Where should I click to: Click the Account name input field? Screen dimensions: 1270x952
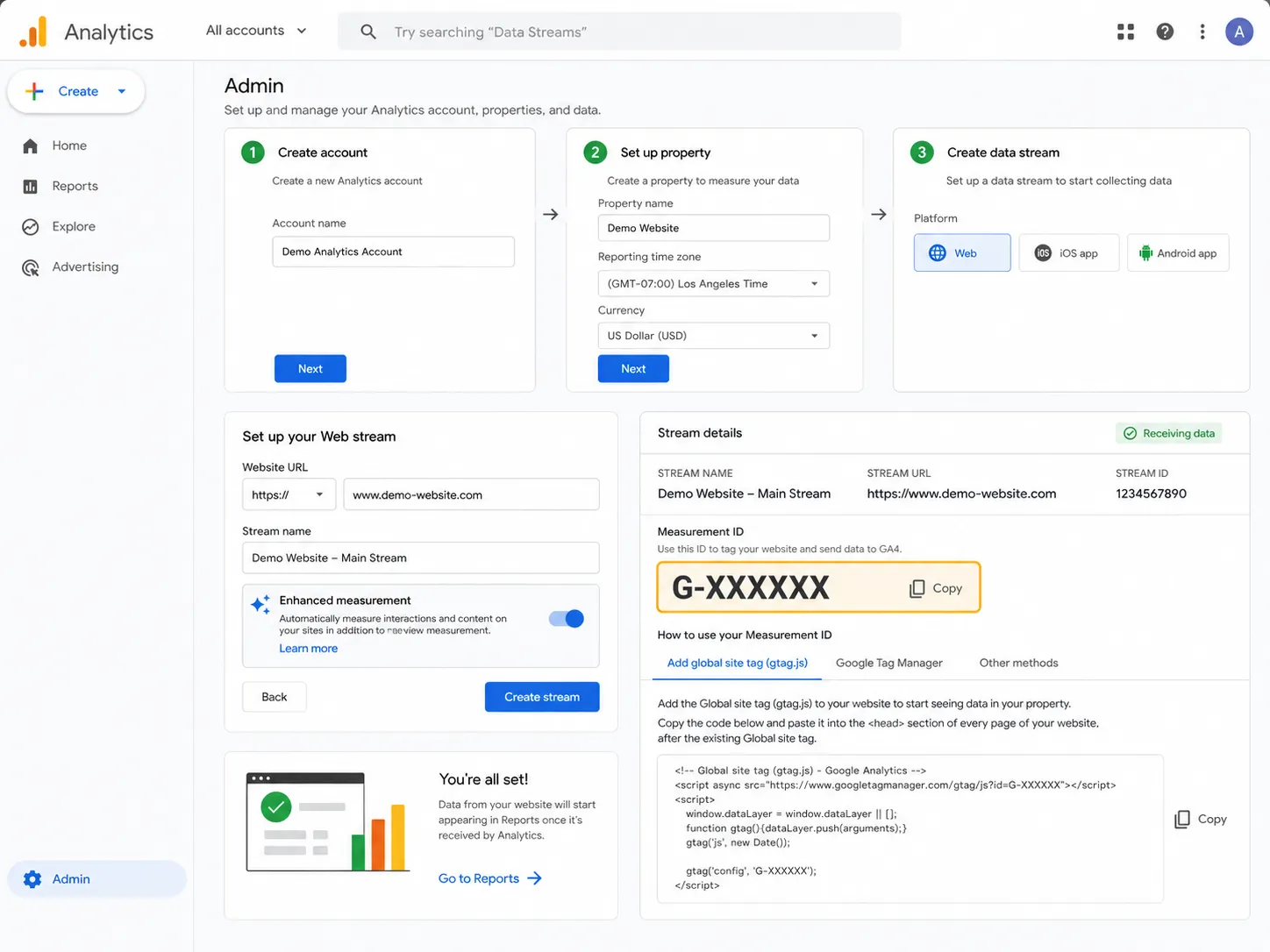[393, 252]
